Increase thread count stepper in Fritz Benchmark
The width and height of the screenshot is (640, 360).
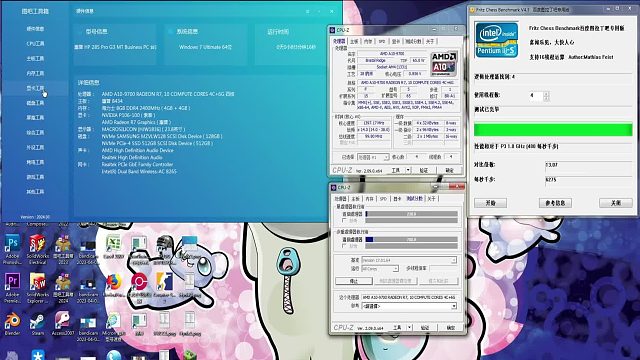point(546,93)
